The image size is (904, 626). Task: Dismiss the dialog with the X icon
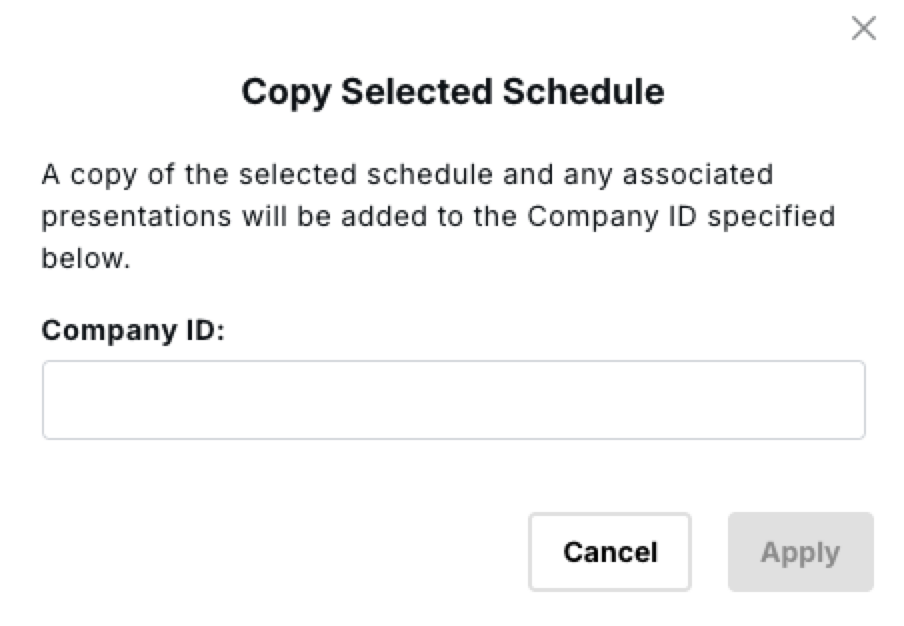(863, 28)
